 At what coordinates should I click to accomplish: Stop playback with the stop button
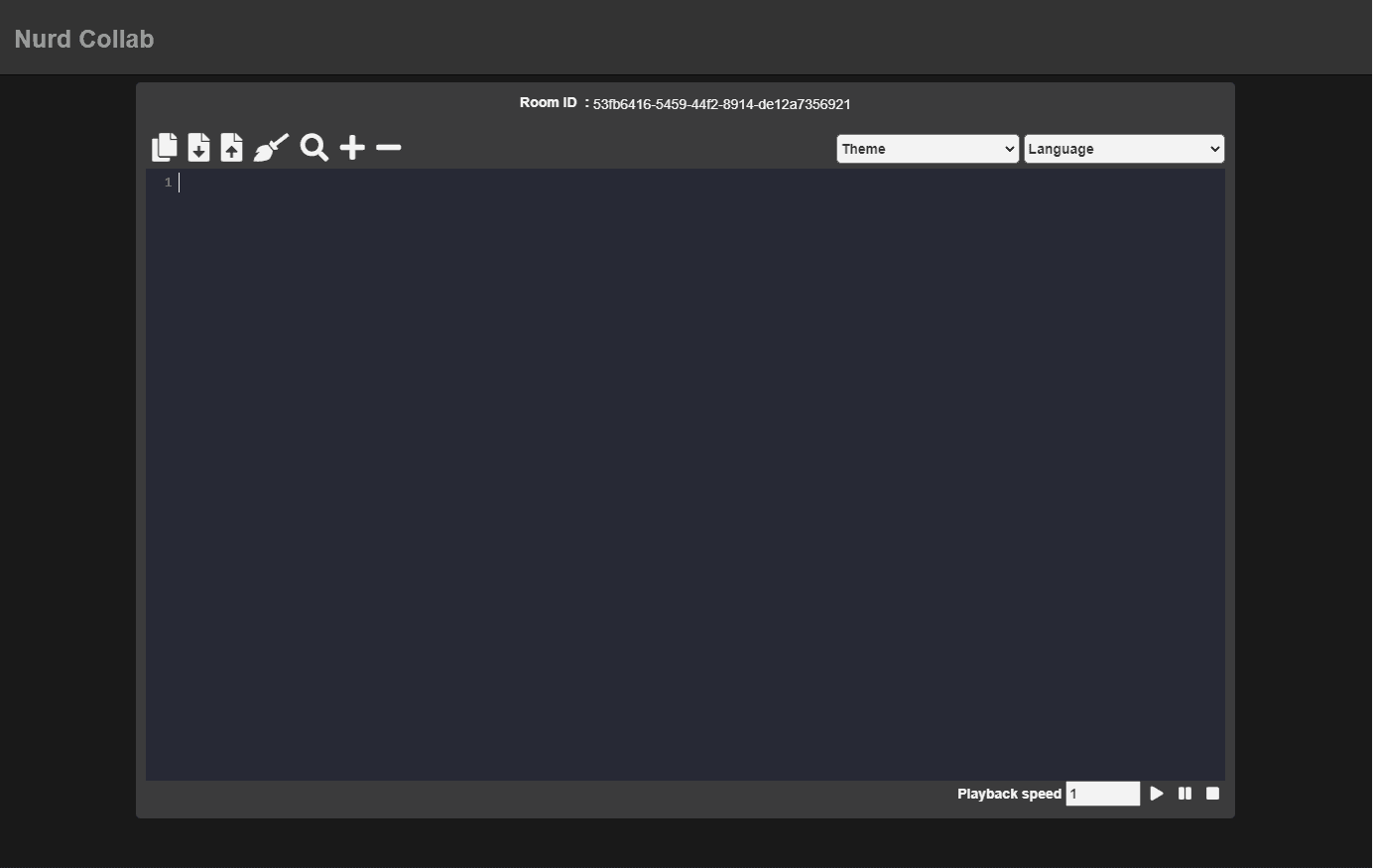(1212, 794)
